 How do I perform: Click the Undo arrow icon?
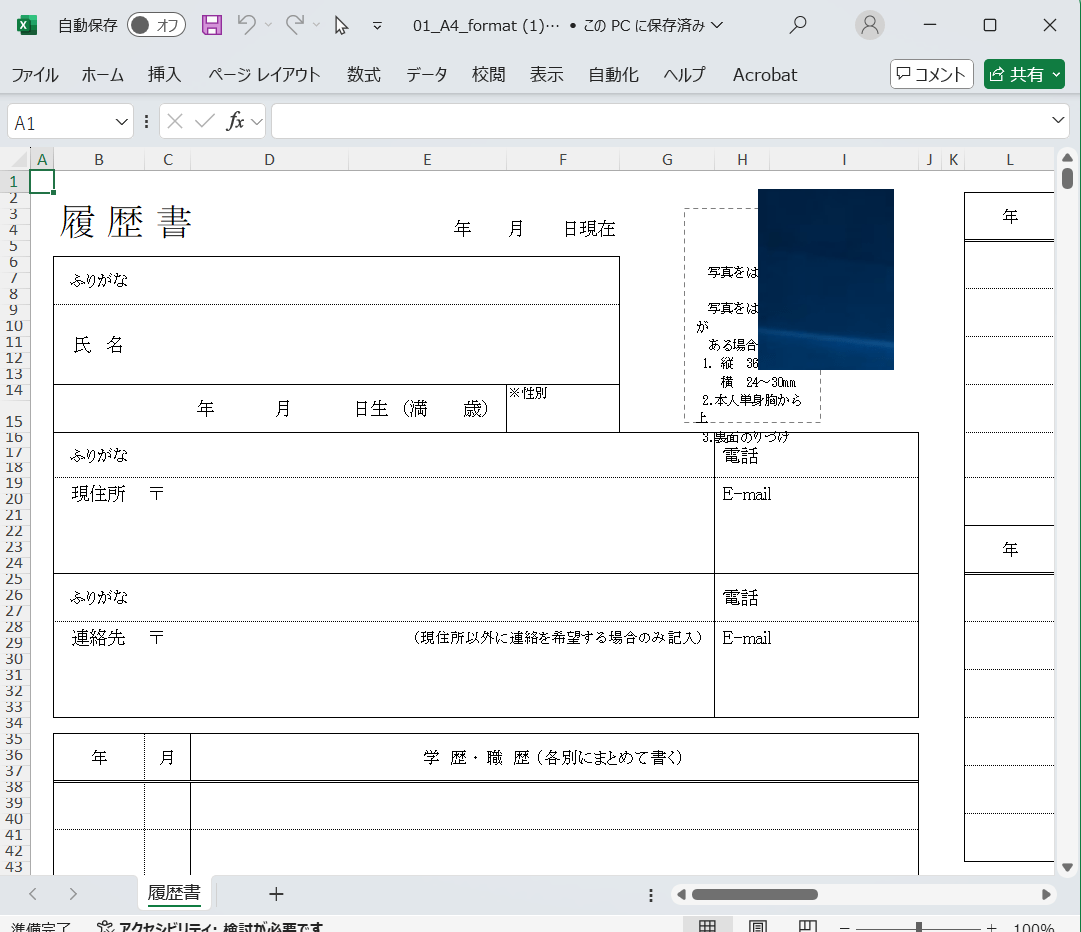point(246,25)
